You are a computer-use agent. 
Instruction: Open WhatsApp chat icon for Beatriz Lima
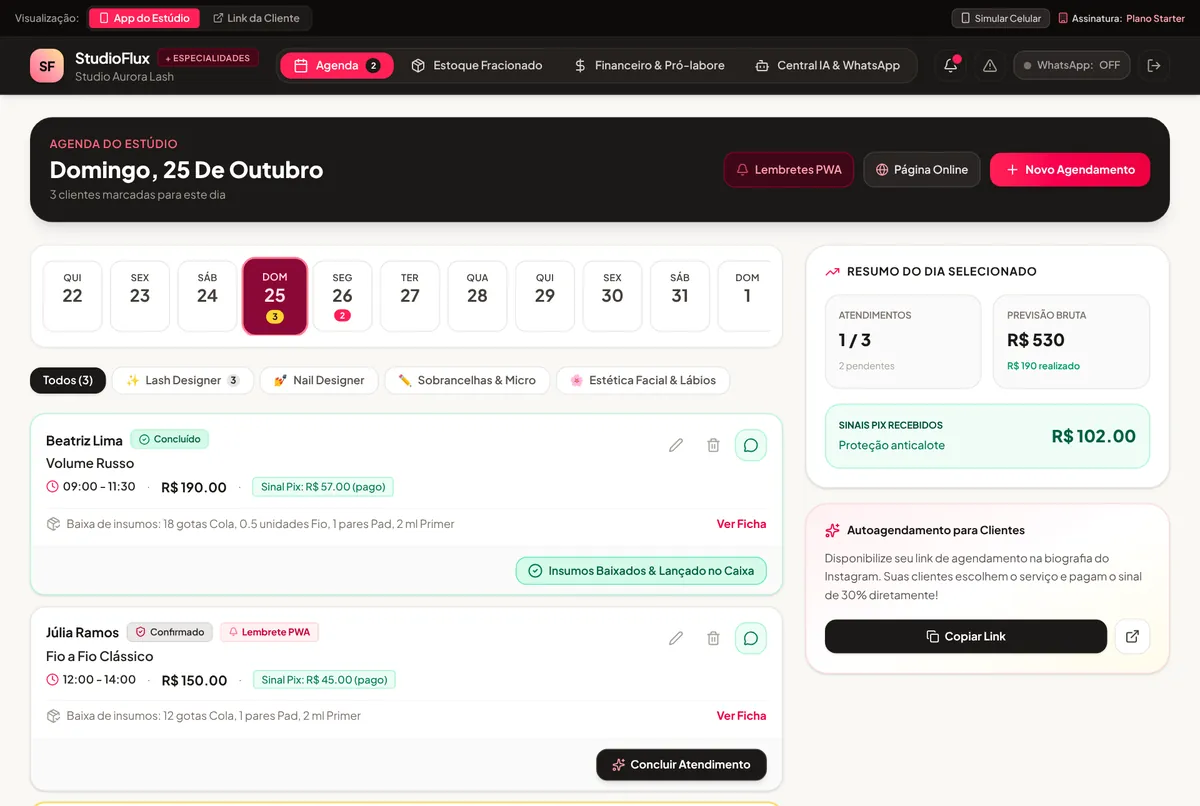pos(751,445)
